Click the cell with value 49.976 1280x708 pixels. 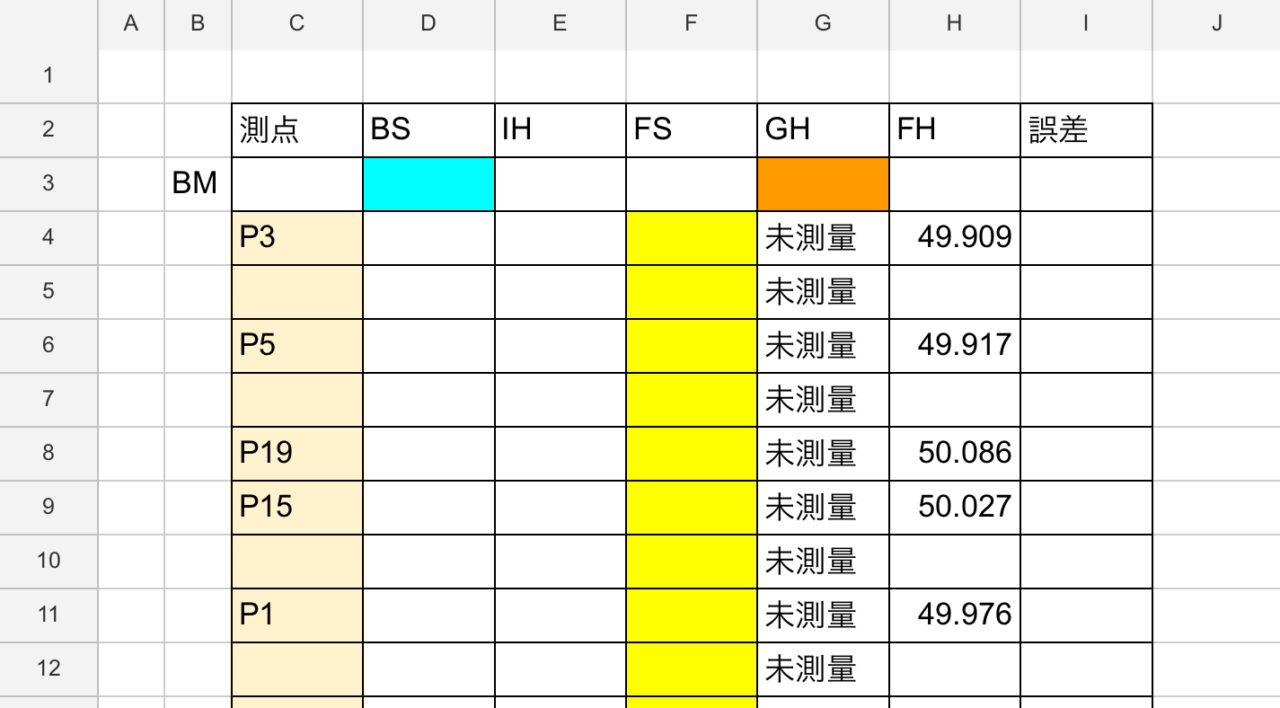click(x=955, y=614)
